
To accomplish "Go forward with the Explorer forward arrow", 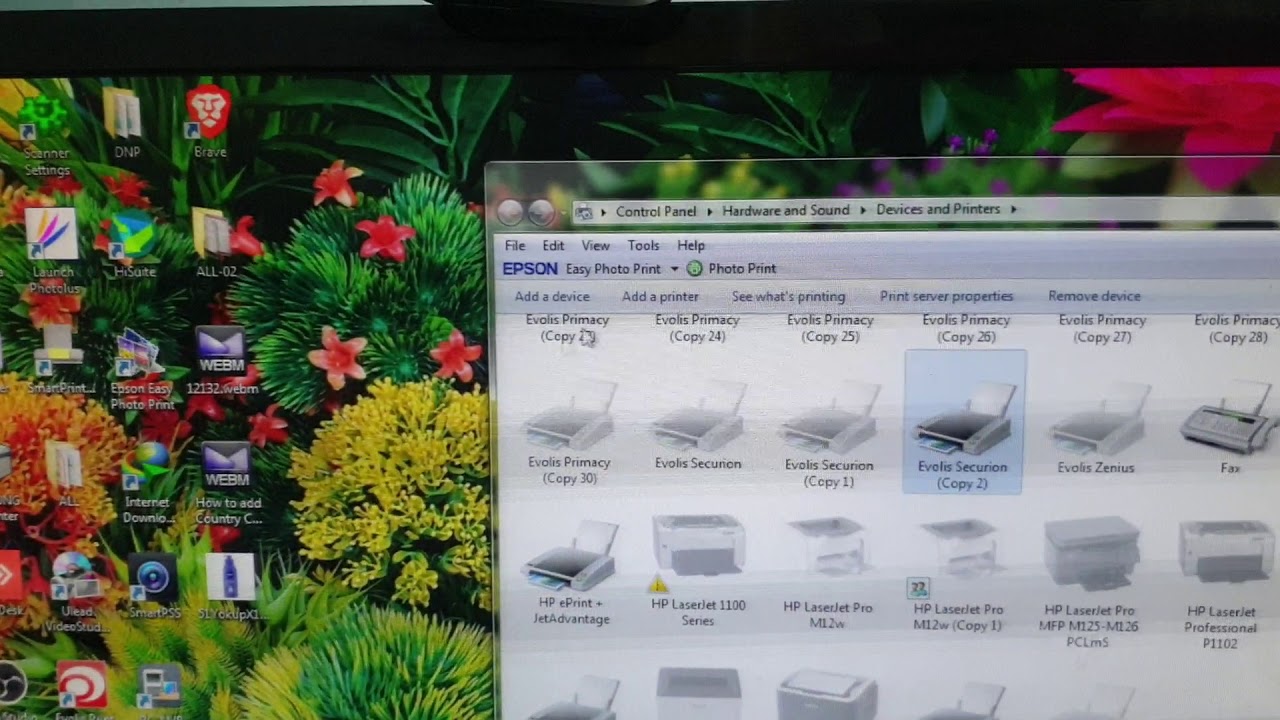I will pyautogui.click(x=542, y=212).
